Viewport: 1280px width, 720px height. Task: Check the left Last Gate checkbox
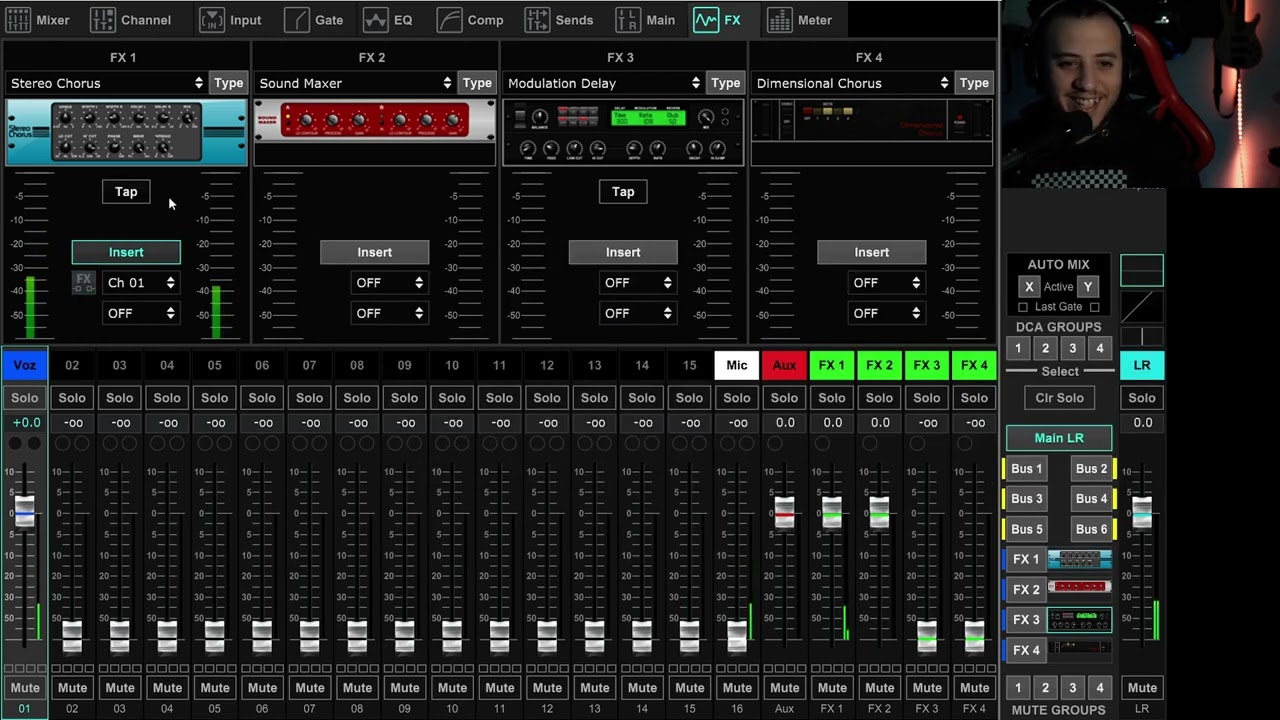(1022, 307)
